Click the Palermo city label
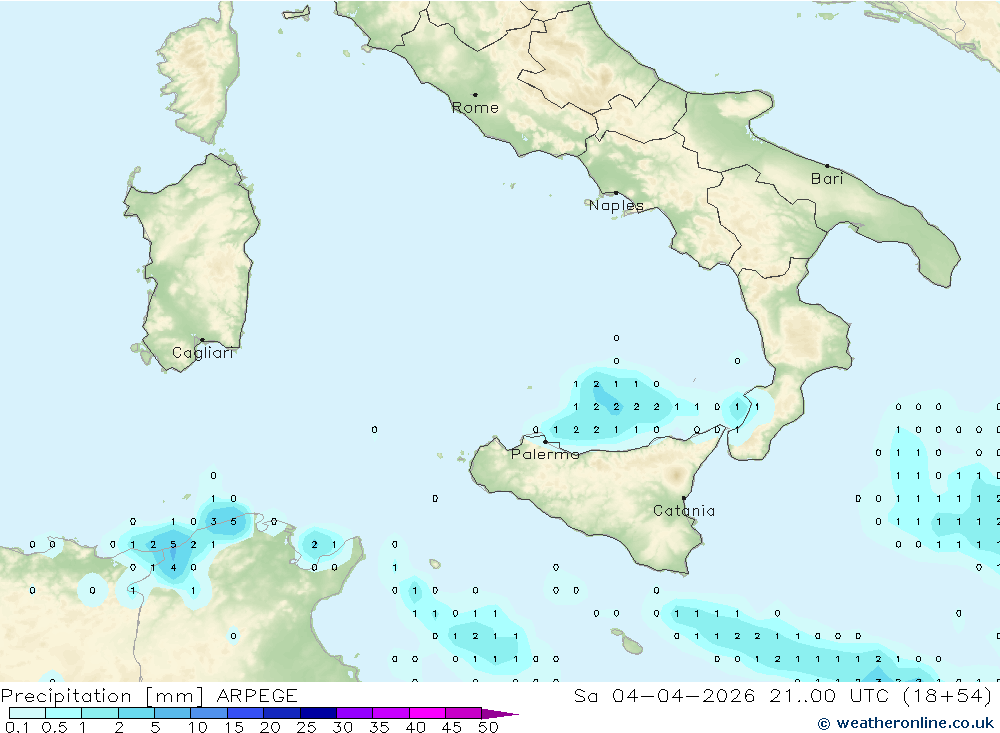1000x733 pixels. point(545,454)
